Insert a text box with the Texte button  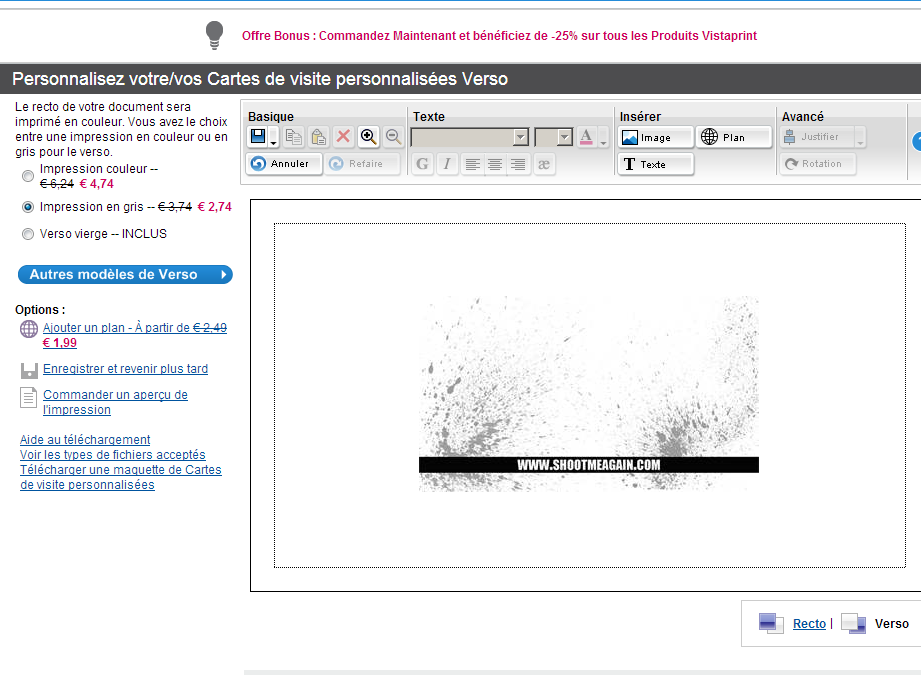pos(656,164)
